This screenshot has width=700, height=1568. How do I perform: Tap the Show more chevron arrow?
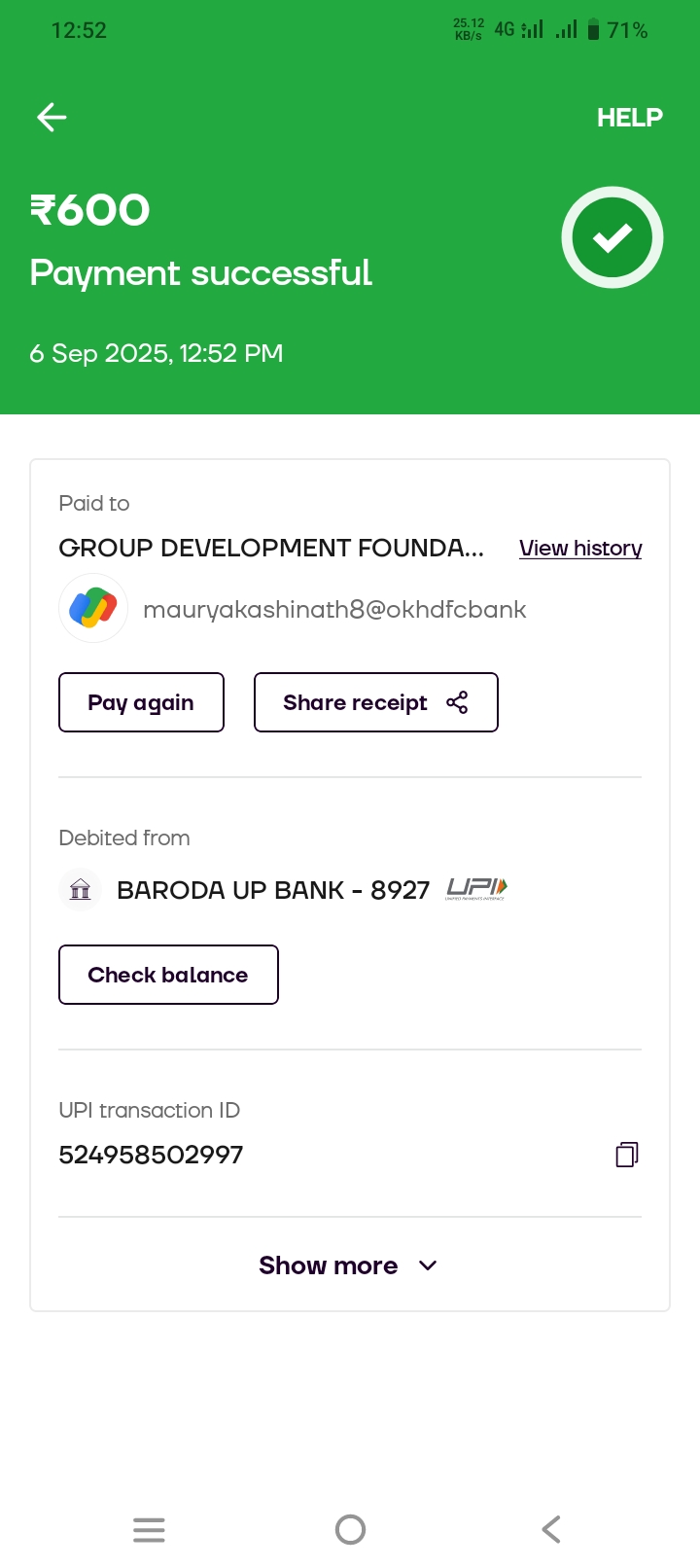click(428, 1265)
